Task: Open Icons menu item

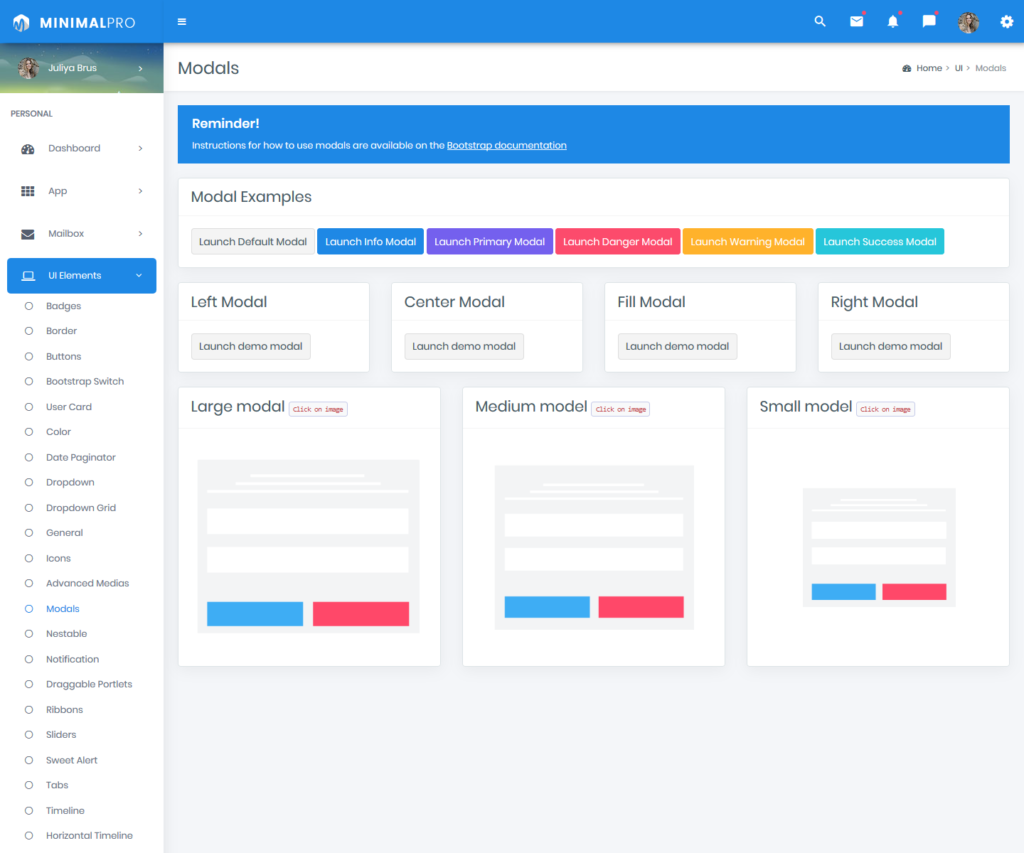Action: [x=58, y=558]
